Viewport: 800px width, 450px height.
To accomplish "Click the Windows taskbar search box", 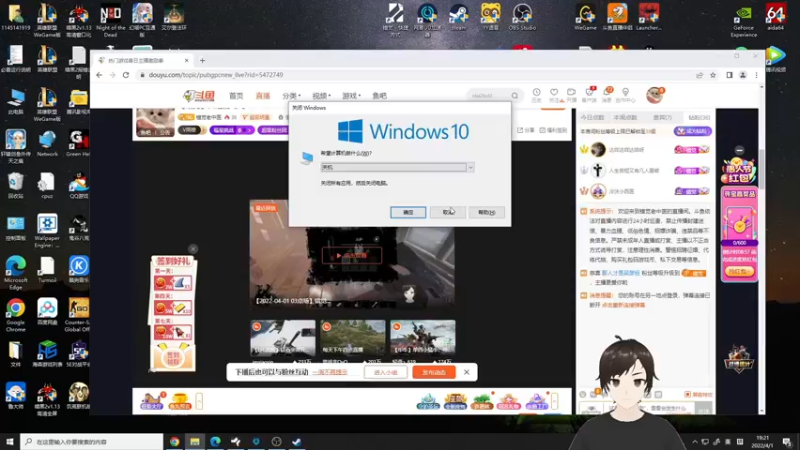I will 92,442.
